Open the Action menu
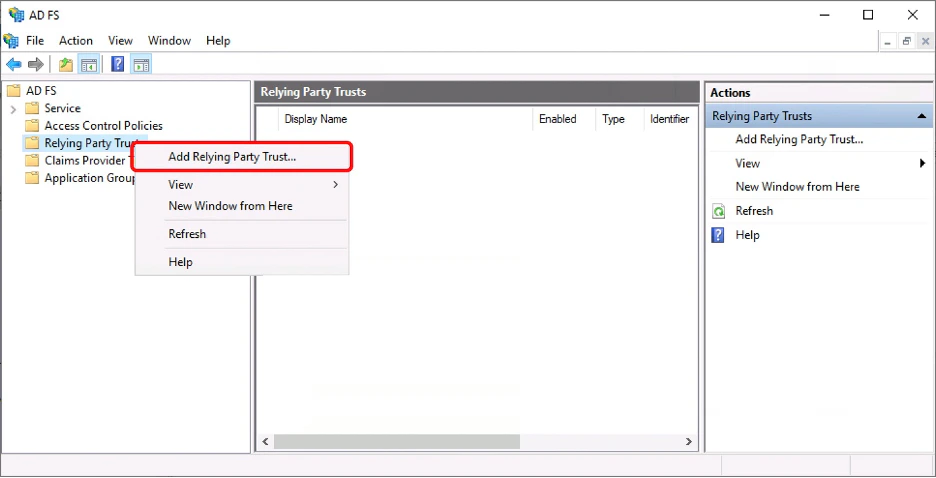 click(76, 41)
